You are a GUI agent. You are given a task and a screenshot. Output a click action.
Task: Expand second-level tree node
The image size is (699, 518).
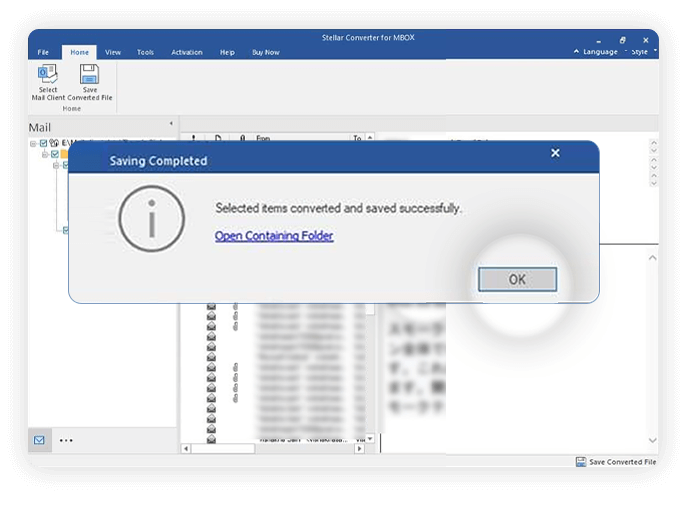click(x=45, y=155)
